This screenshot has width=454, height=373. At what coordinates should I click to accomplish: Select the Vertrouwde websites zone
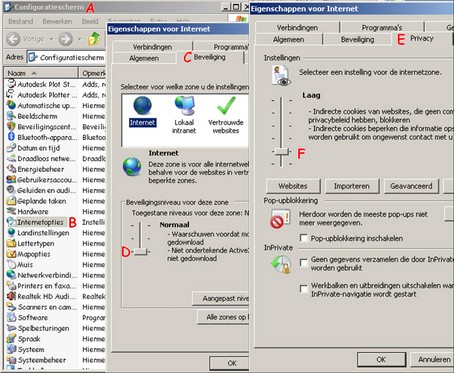226,115
